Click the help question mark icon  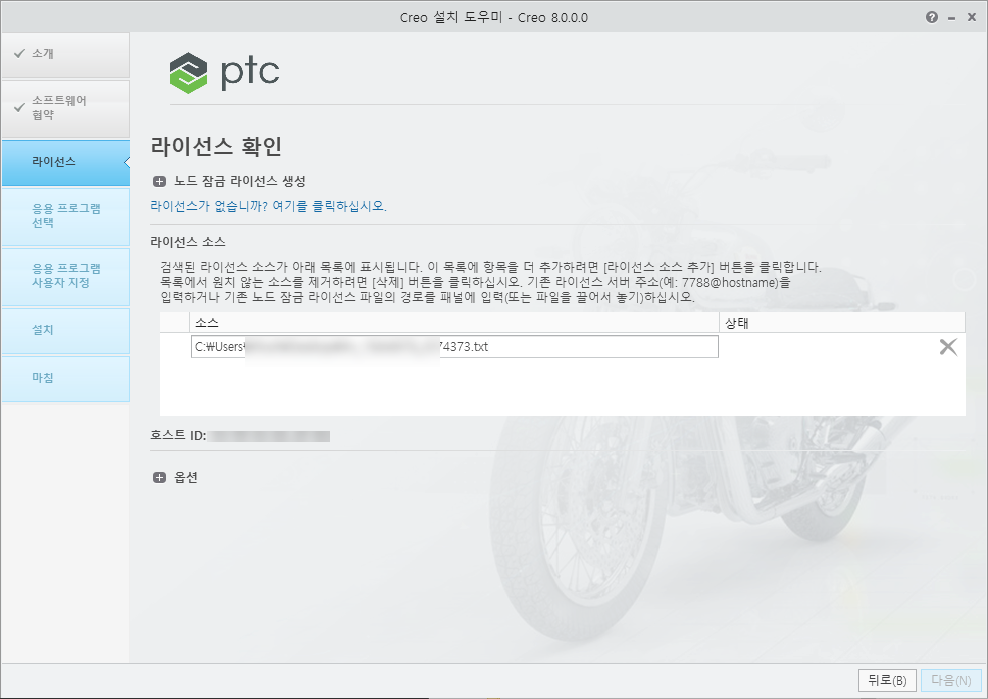click(932, 18)
